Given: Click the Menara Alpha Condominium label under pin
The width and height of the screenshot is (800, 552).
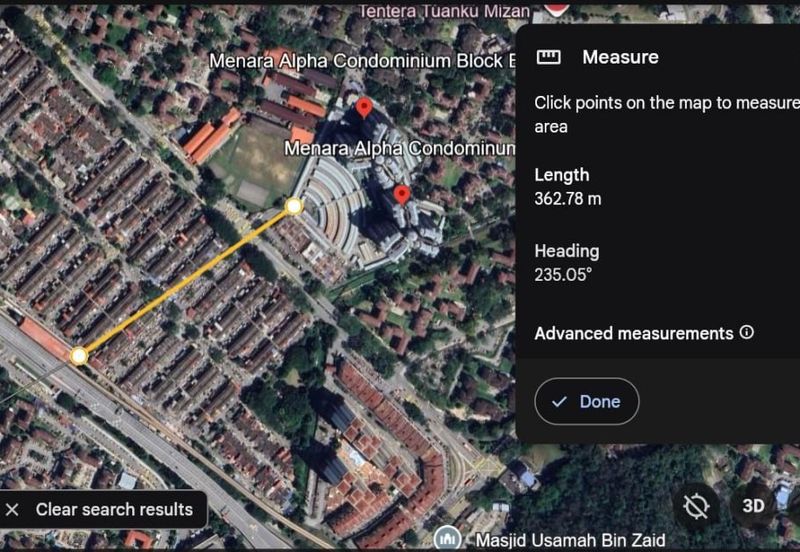Looking at the screenshot, I should 400,148.
